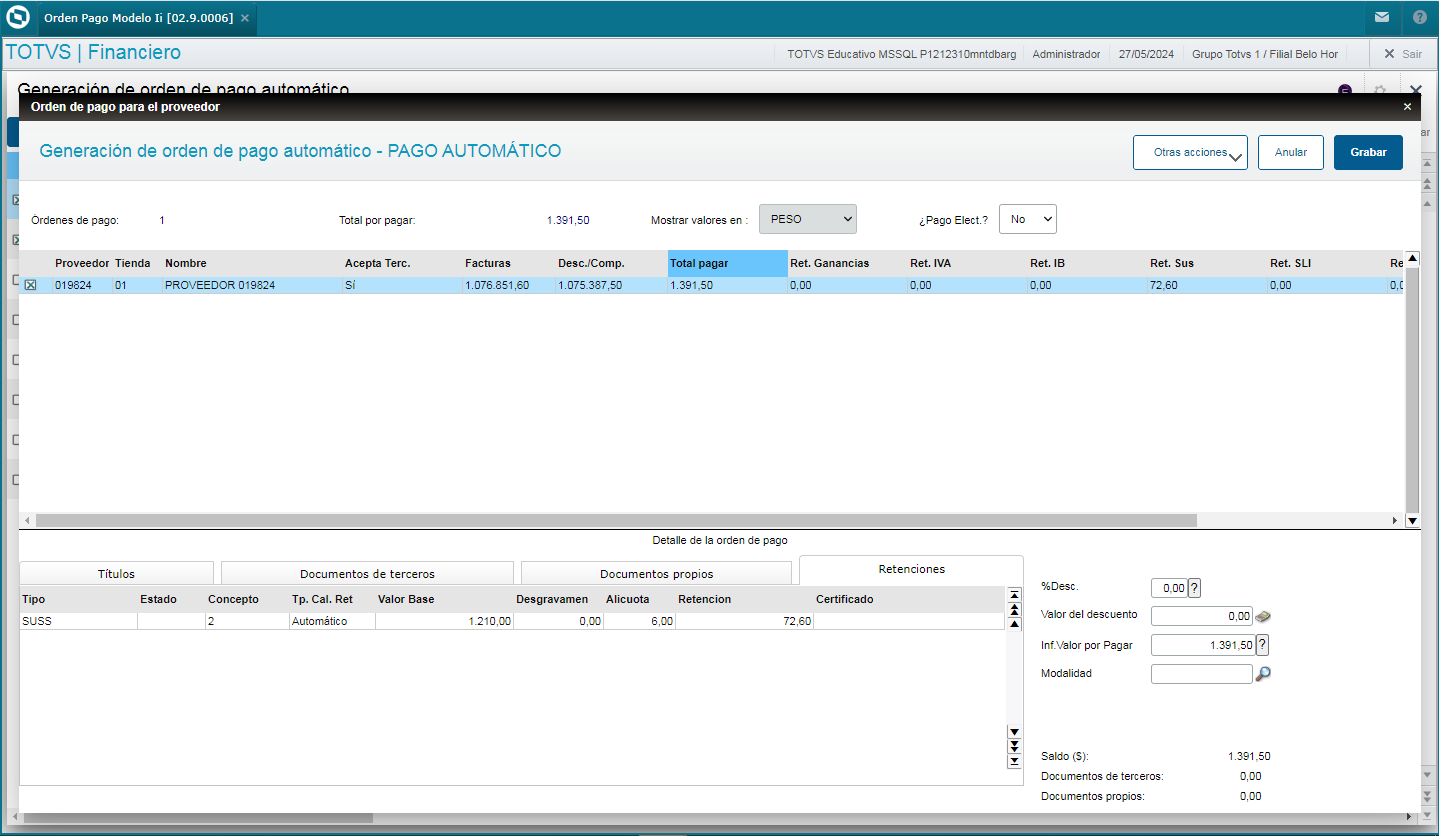
Task: Click the %Desc. input field
Action: click(1169, 588)
